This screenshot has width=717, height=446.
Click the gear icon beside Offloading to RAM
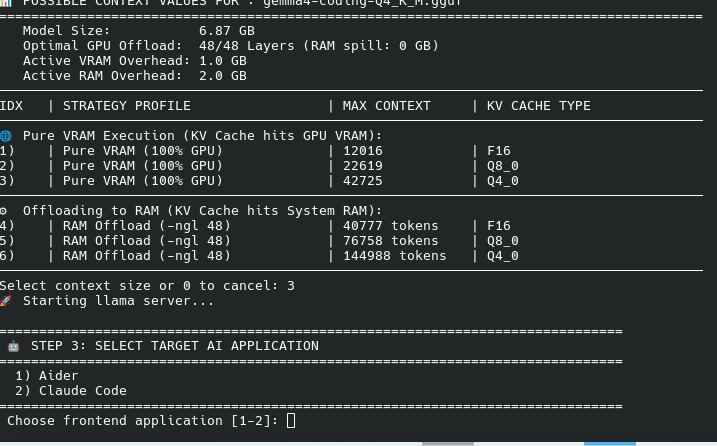coord(4,211)
